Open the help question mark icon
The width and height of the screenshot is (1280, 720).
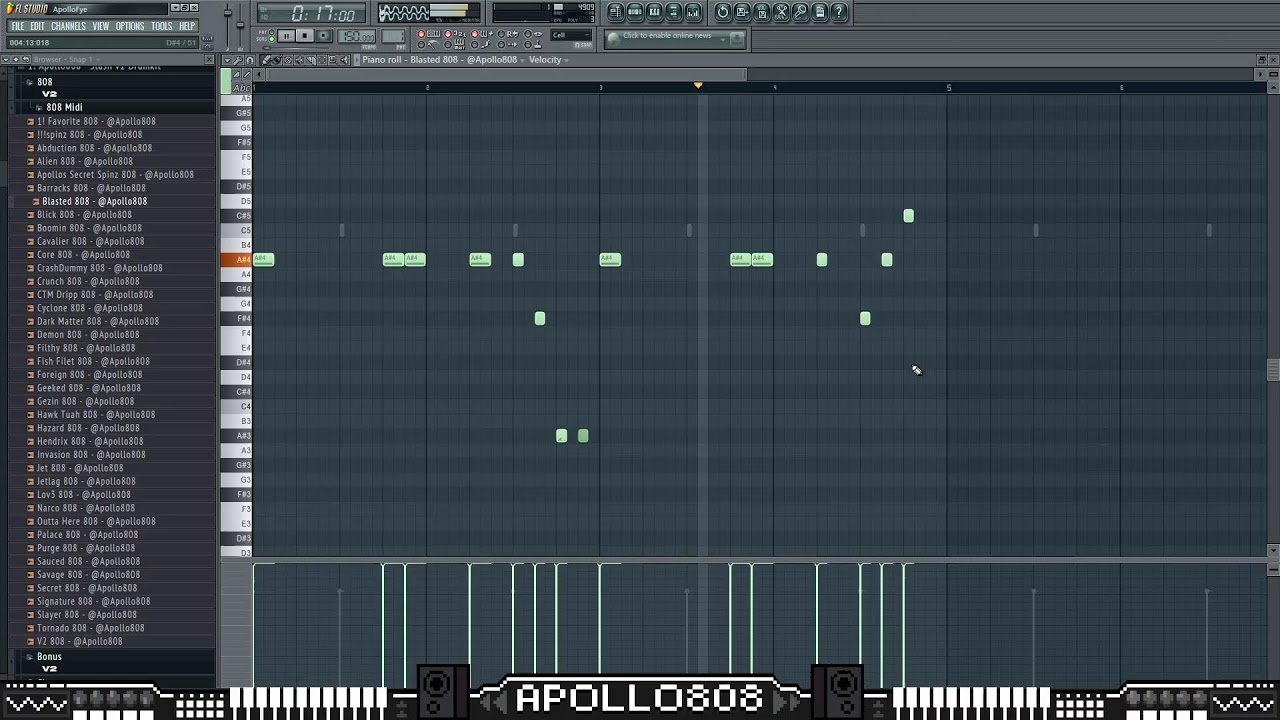840,12
